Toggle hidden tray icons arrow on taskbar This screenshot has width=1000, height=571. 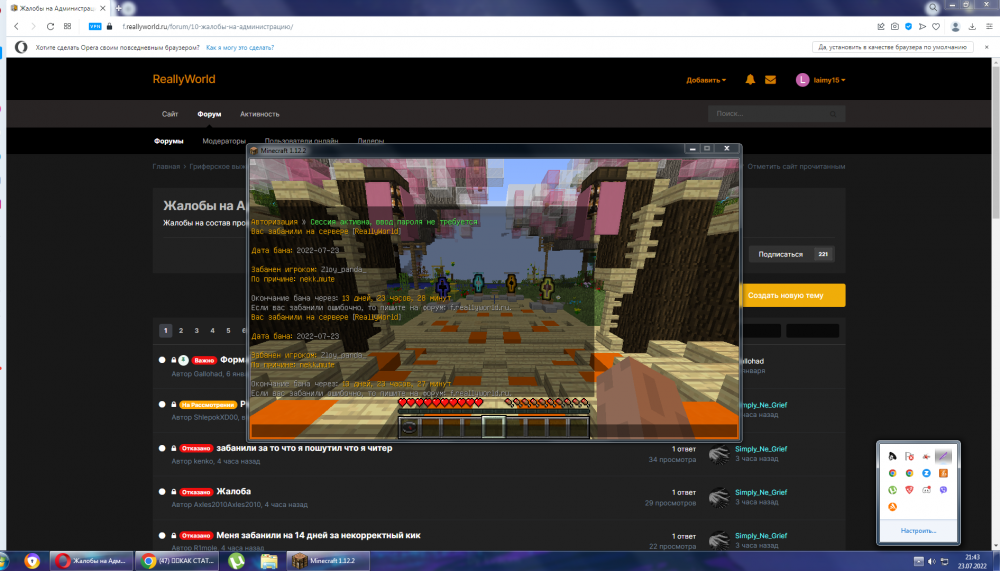pyautogui.click(x=918, y=561)
